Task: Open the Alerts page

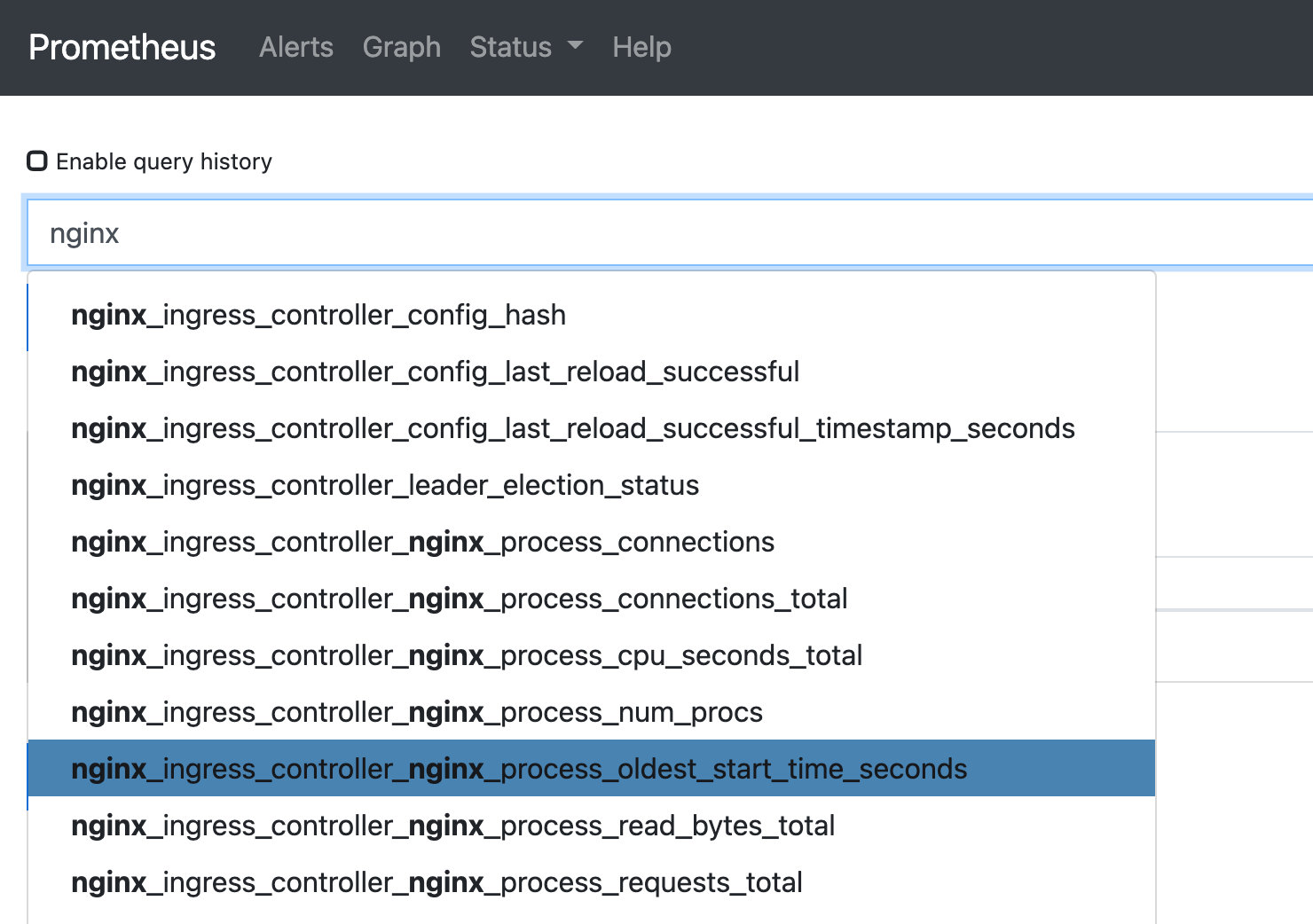Action: 295,47
